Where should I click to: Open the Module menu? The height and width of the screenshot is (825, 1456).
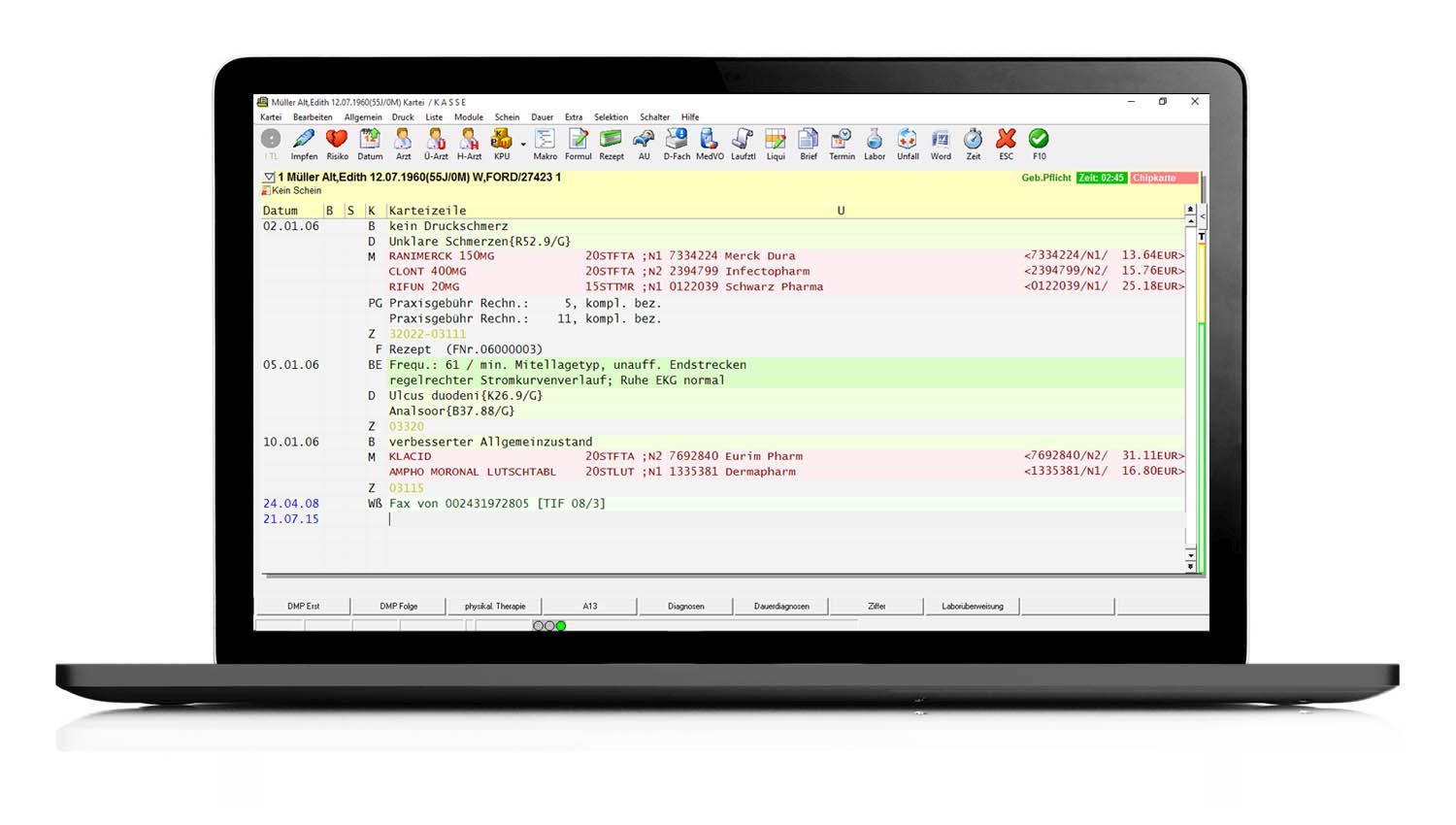click(469, 117)
